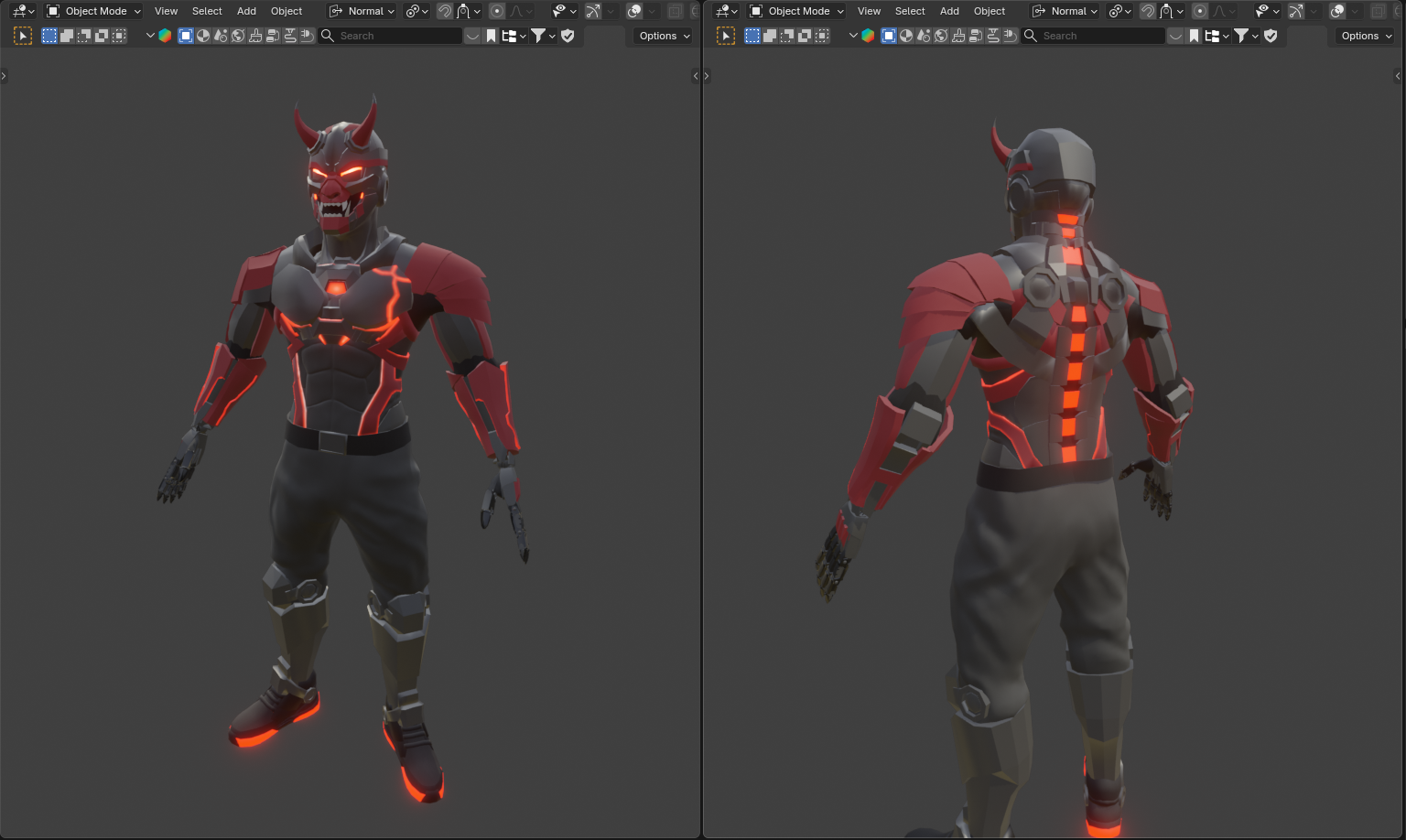The width and height of the screenshot is (1406, 840).
Task: Open View menu in front-view viewport
Action: 166,11
